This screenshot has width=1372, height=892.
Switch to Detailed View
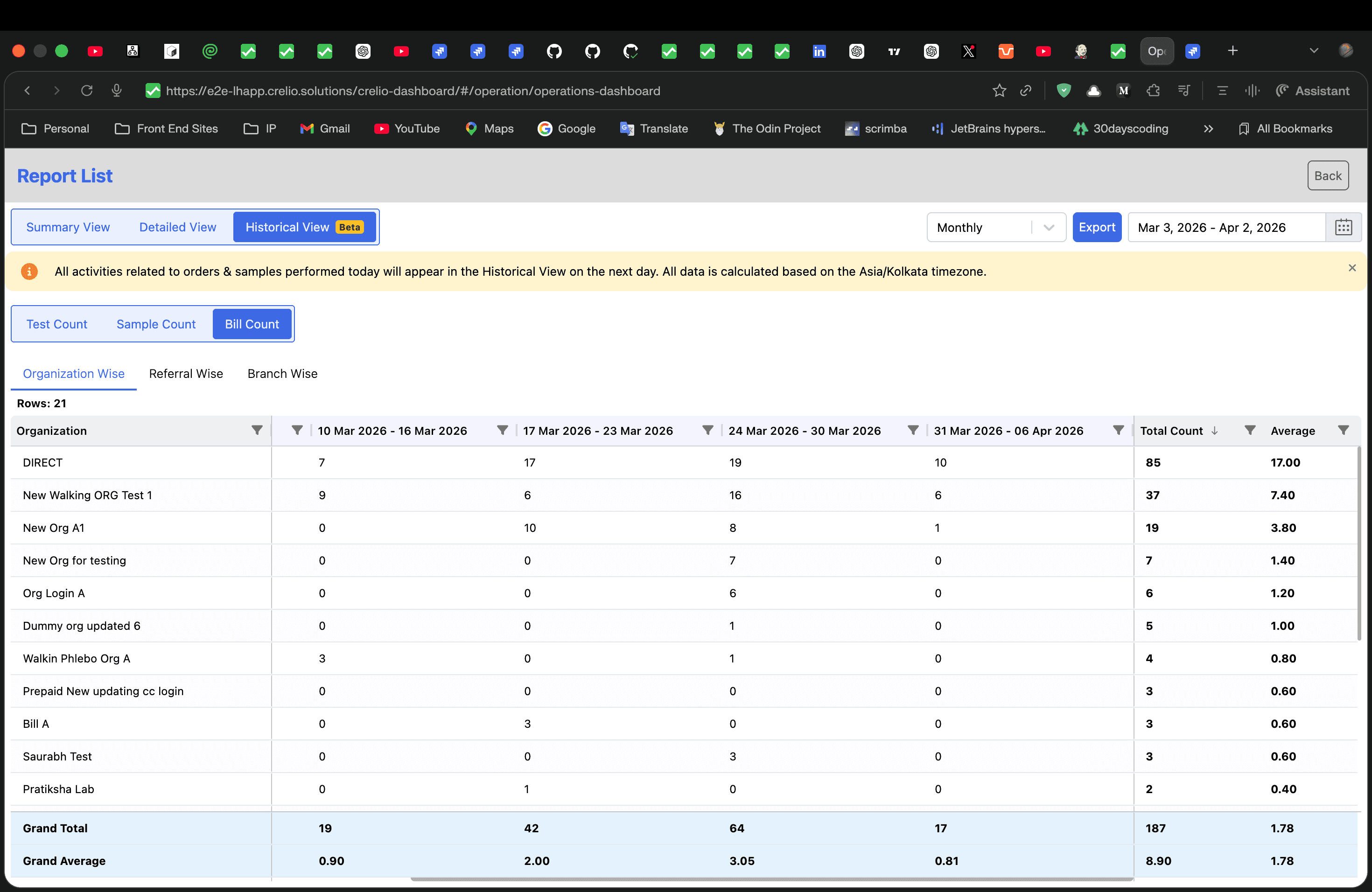tap(177, 227)
